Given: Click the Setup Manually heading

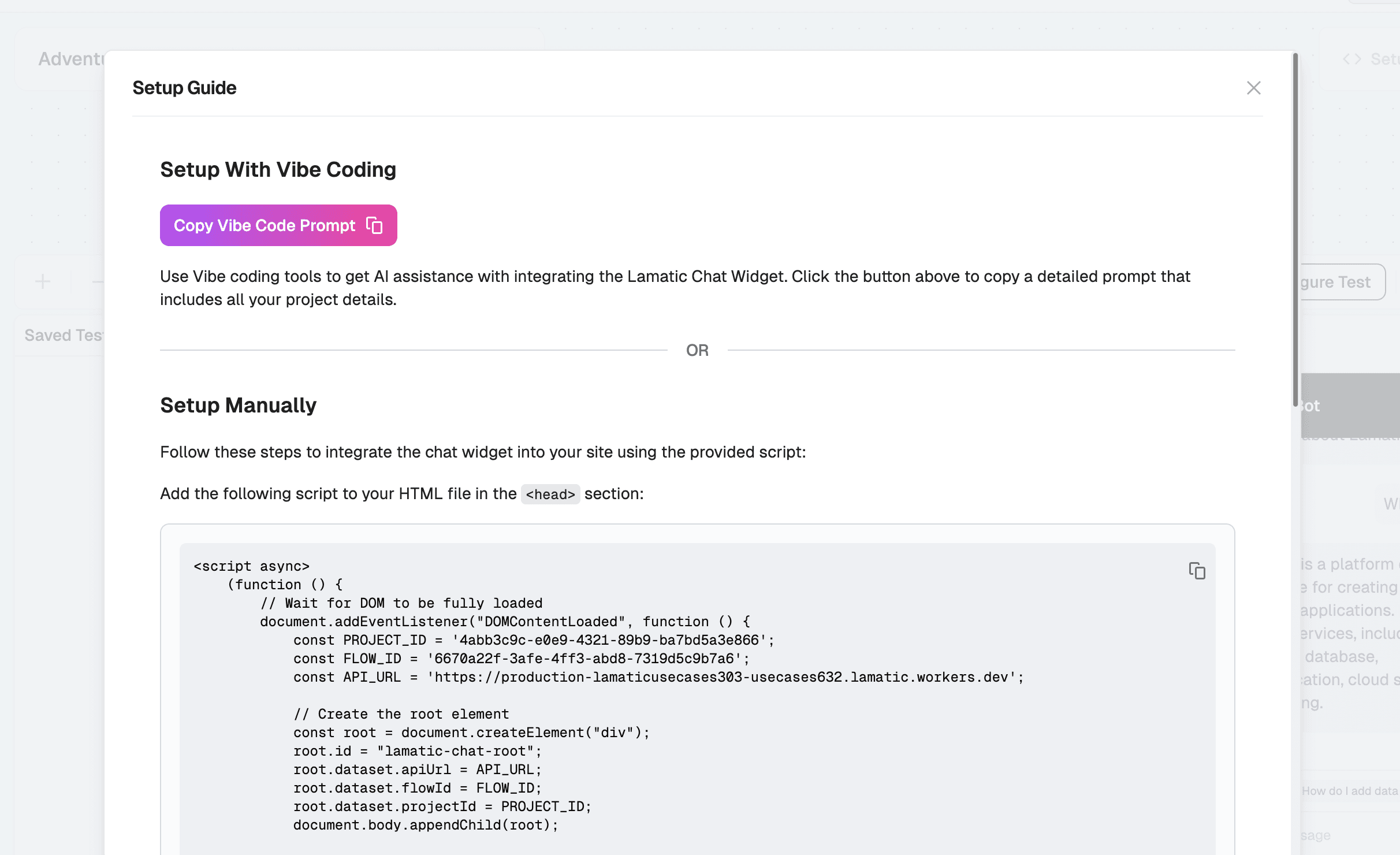Looking at the screenshot, I should 238,406.
